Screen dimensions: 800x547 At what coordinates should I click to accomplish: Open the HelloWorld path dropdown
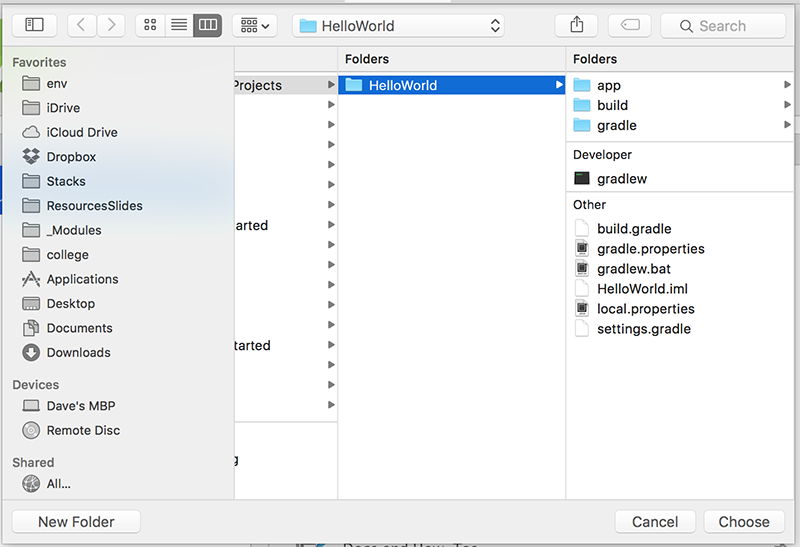click(x=398, y=26)
